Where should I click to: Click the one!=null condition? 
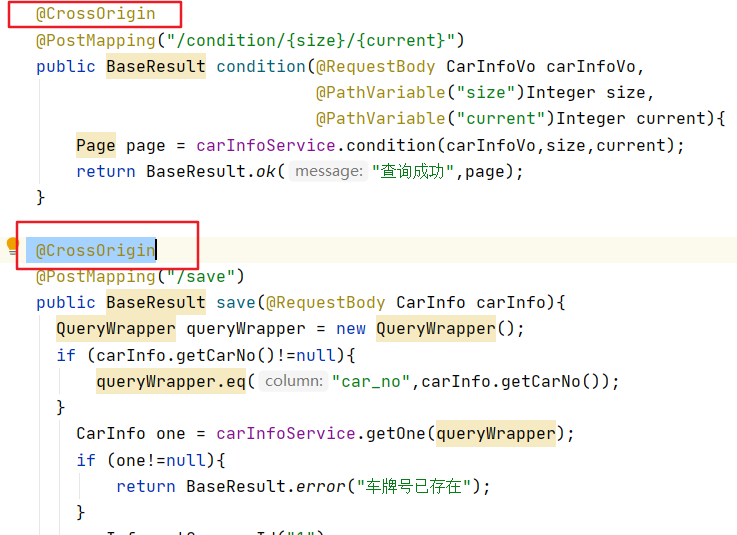(x=161, y=460)
